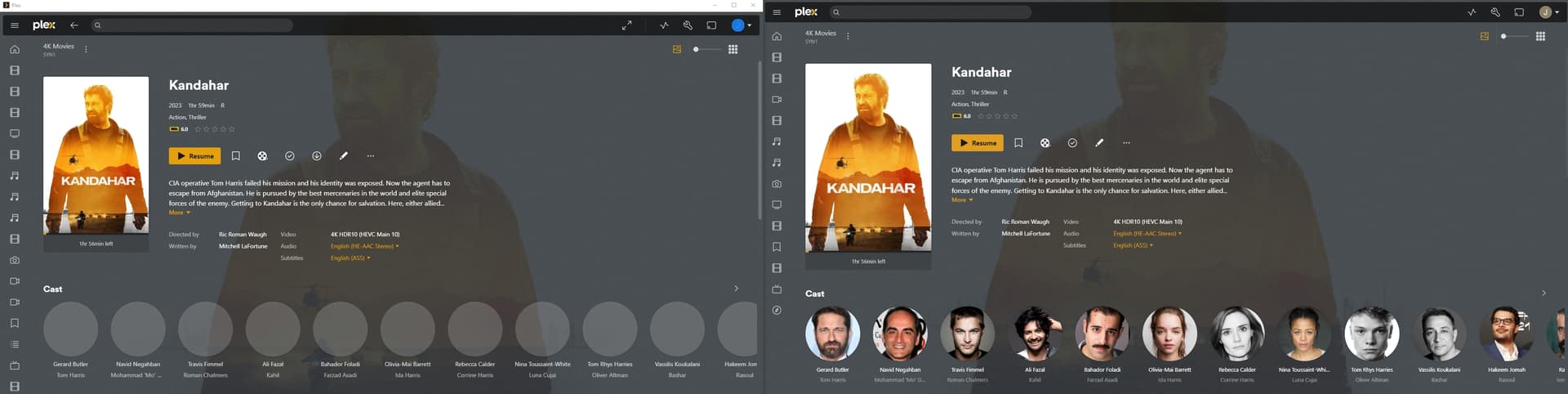Adjust poster size slider in left window
Image resolution: width=1568 pixels, height=394 pixels.
point(707,49)
